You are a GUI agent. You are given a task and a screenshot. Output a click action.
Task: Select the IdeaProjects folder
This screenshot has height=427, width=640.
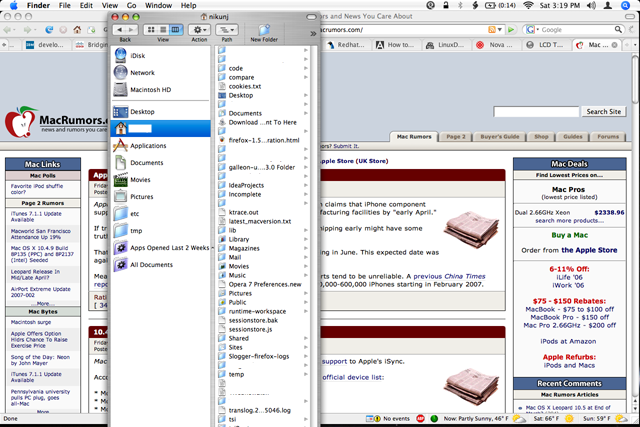246,185
